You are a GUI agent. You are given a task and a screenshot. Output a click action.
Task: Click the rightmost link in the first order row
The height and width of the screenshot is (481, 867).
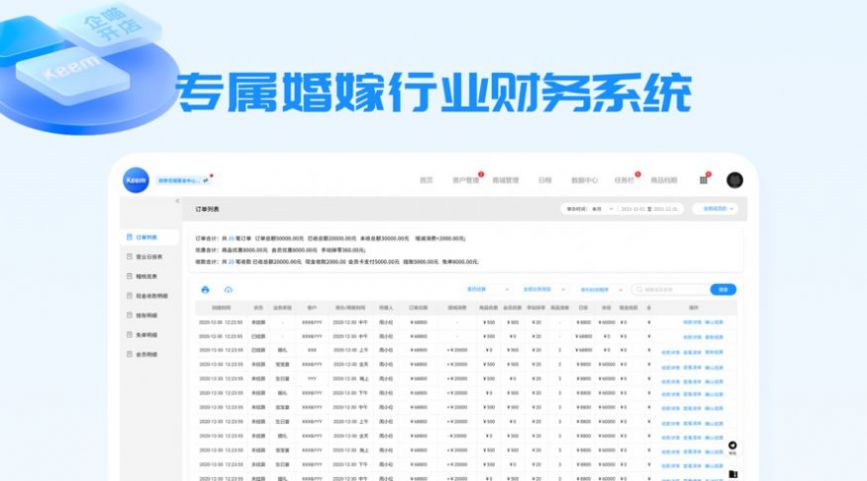point(714,322)
